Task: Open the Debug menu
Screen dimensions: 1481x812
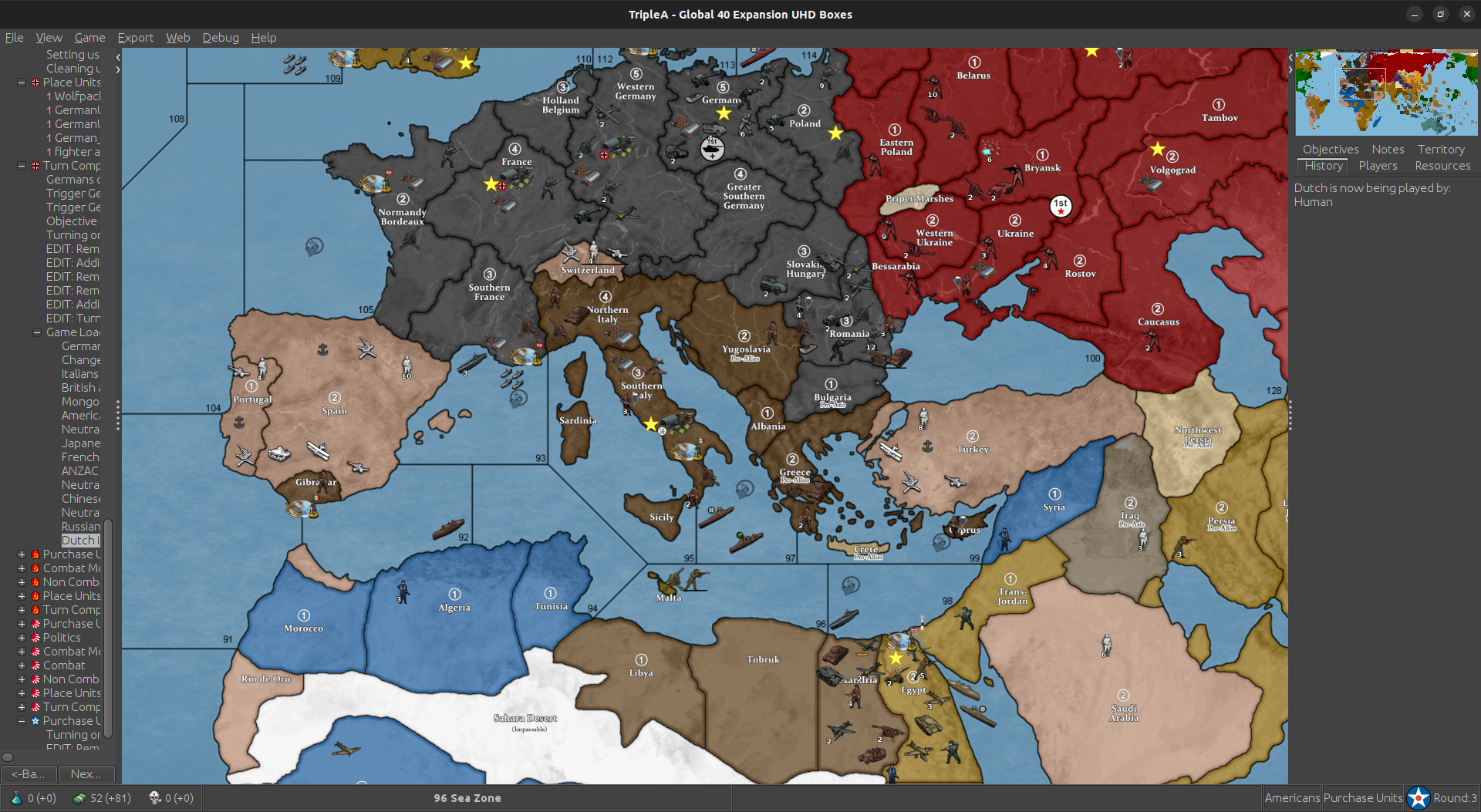Action: tap(221, 37)
